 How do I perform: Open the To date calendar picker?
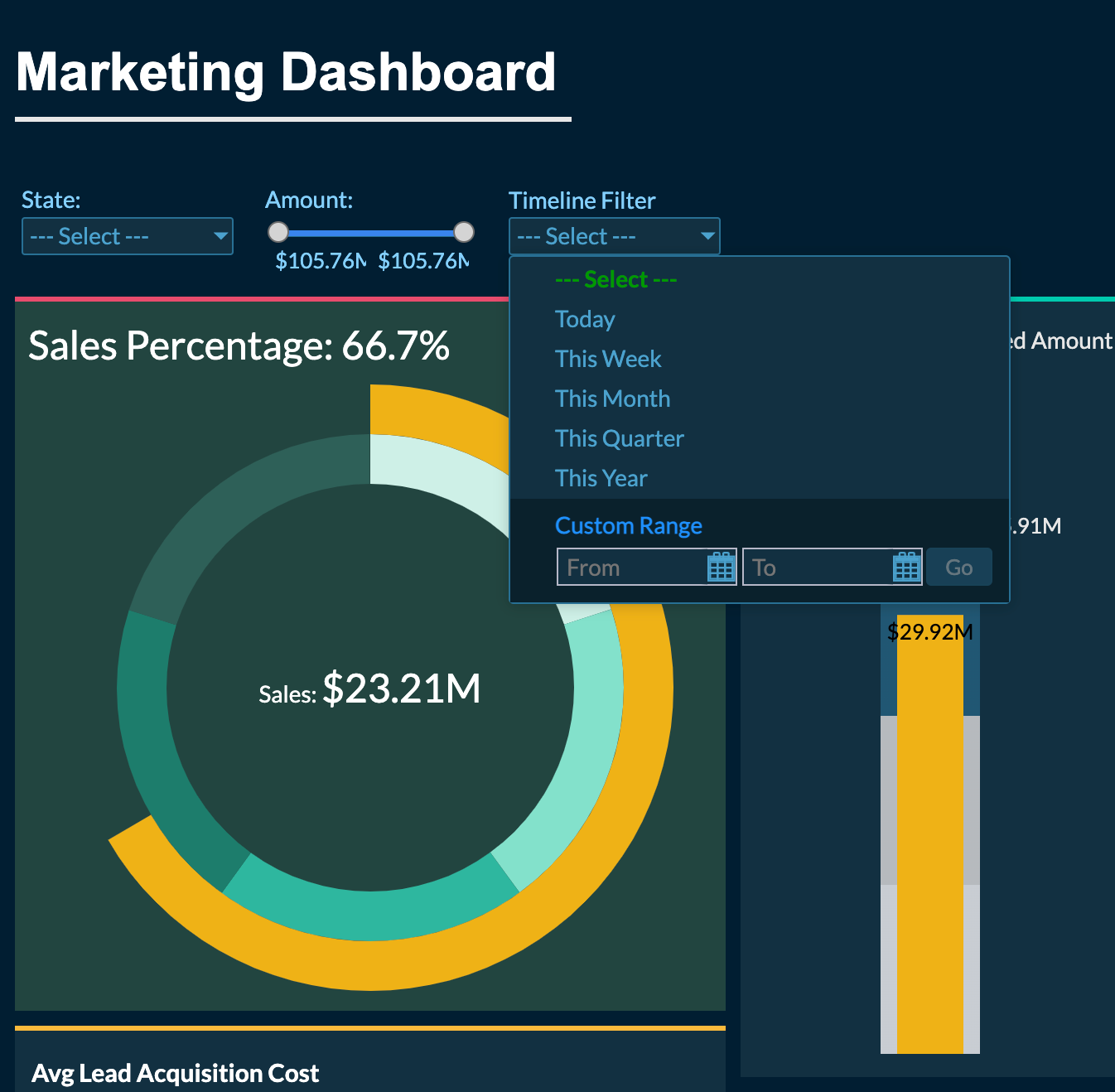tap(905, 567)
